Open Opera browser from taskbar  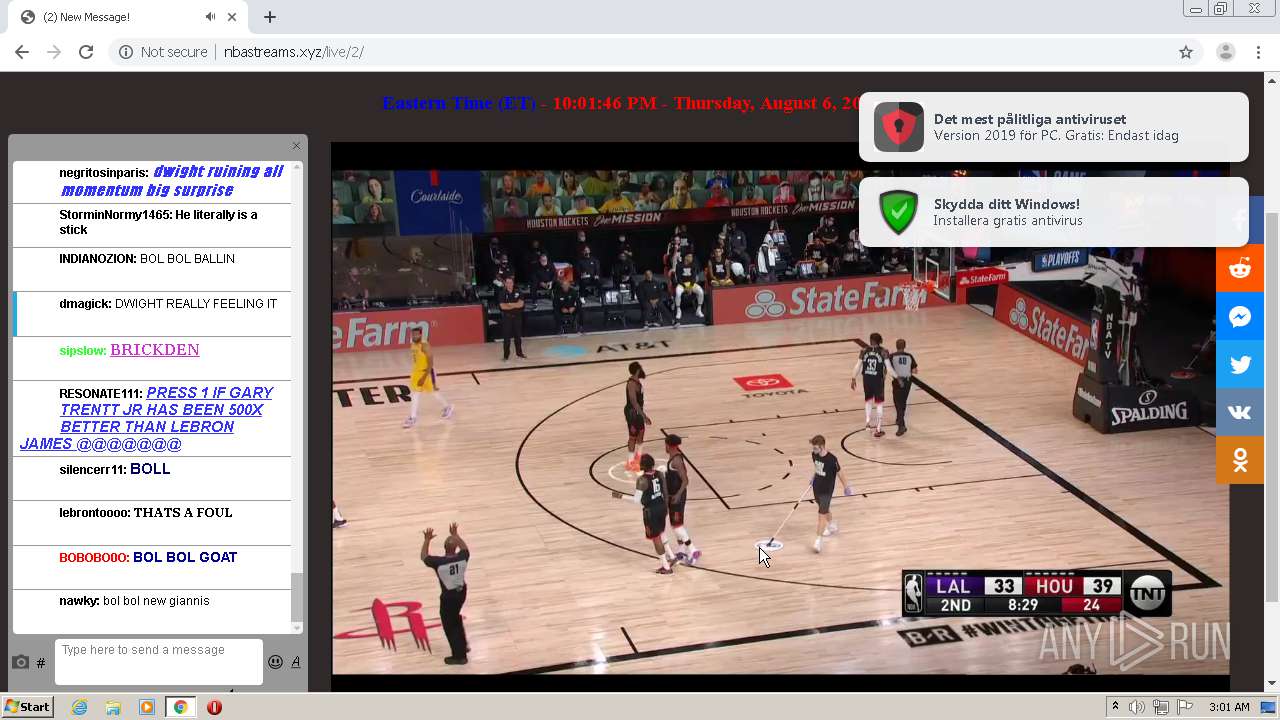click(214, 707)
